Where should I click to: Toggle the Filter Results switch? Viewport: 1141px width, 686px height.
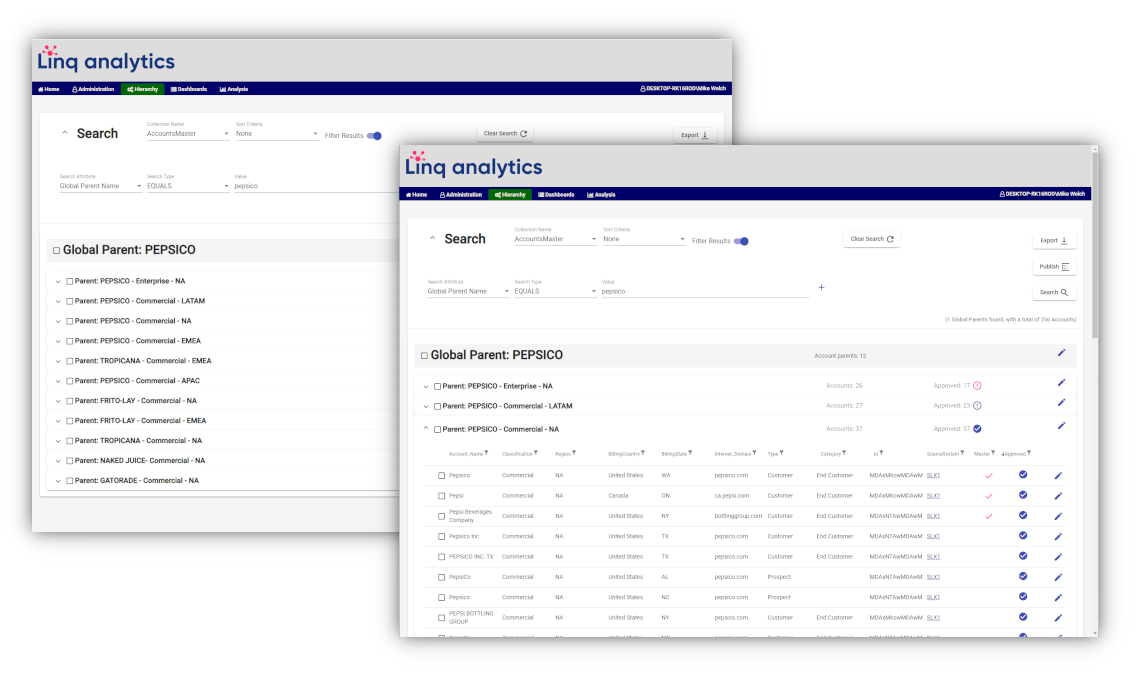[742, 240]
